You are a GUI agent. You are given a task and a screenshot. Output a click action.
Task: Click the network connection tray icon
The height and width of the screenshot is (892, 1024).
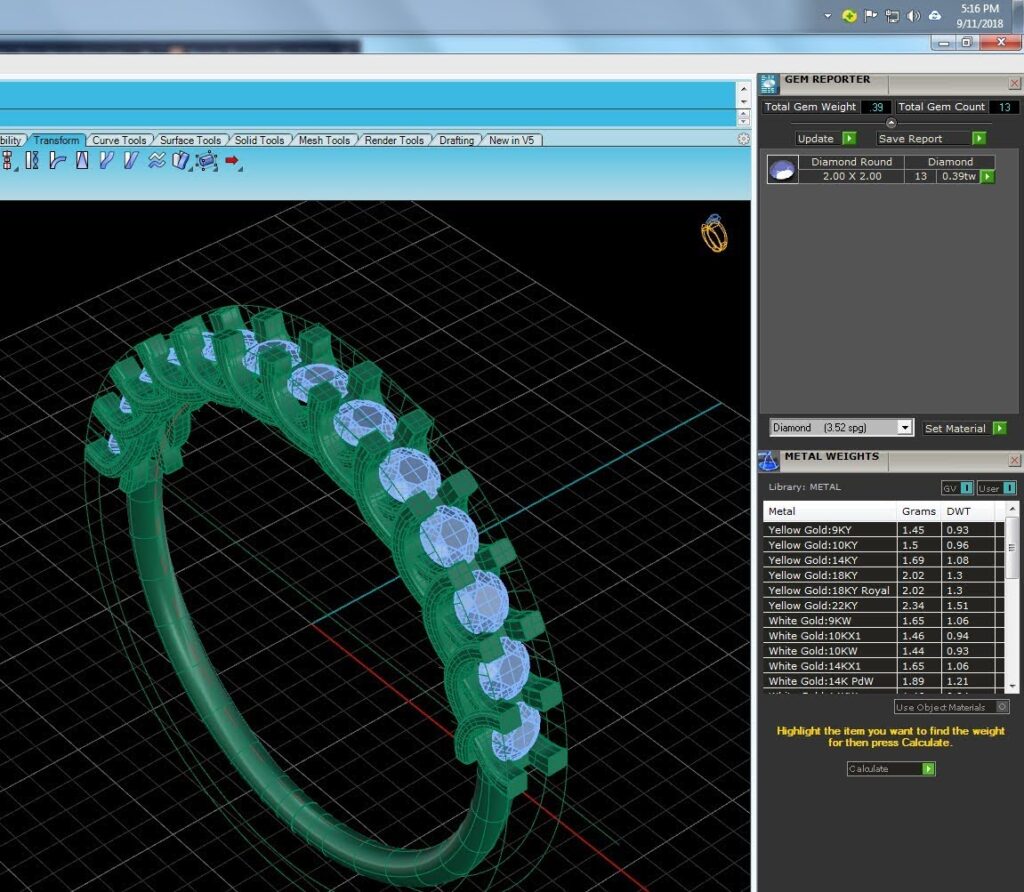click(x=891, y=16)
